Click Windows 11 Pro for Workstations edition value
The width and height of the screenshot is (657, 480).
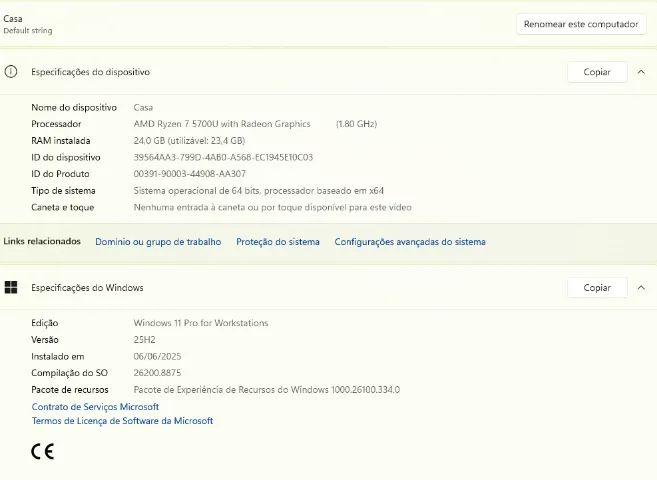pyautogui.click(x=201, y=323)
